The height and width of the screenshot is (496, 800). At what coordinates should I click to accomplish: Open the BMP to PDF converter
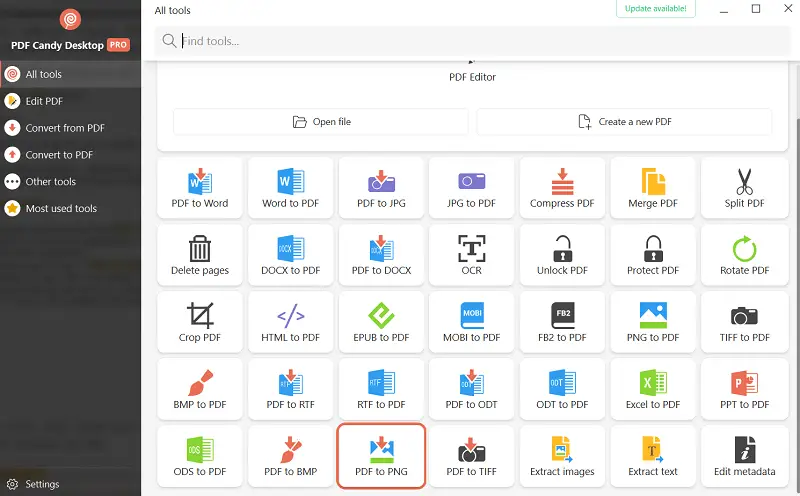(199, 389)
